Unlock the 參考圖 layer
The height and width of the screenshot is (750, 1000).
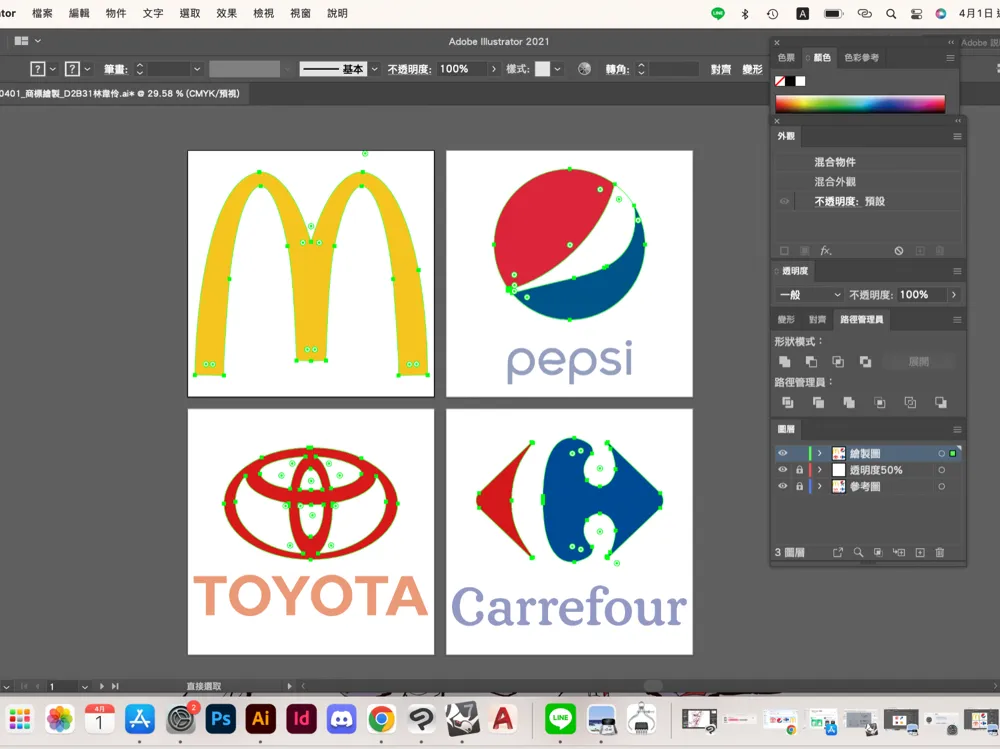click(799, 487)
